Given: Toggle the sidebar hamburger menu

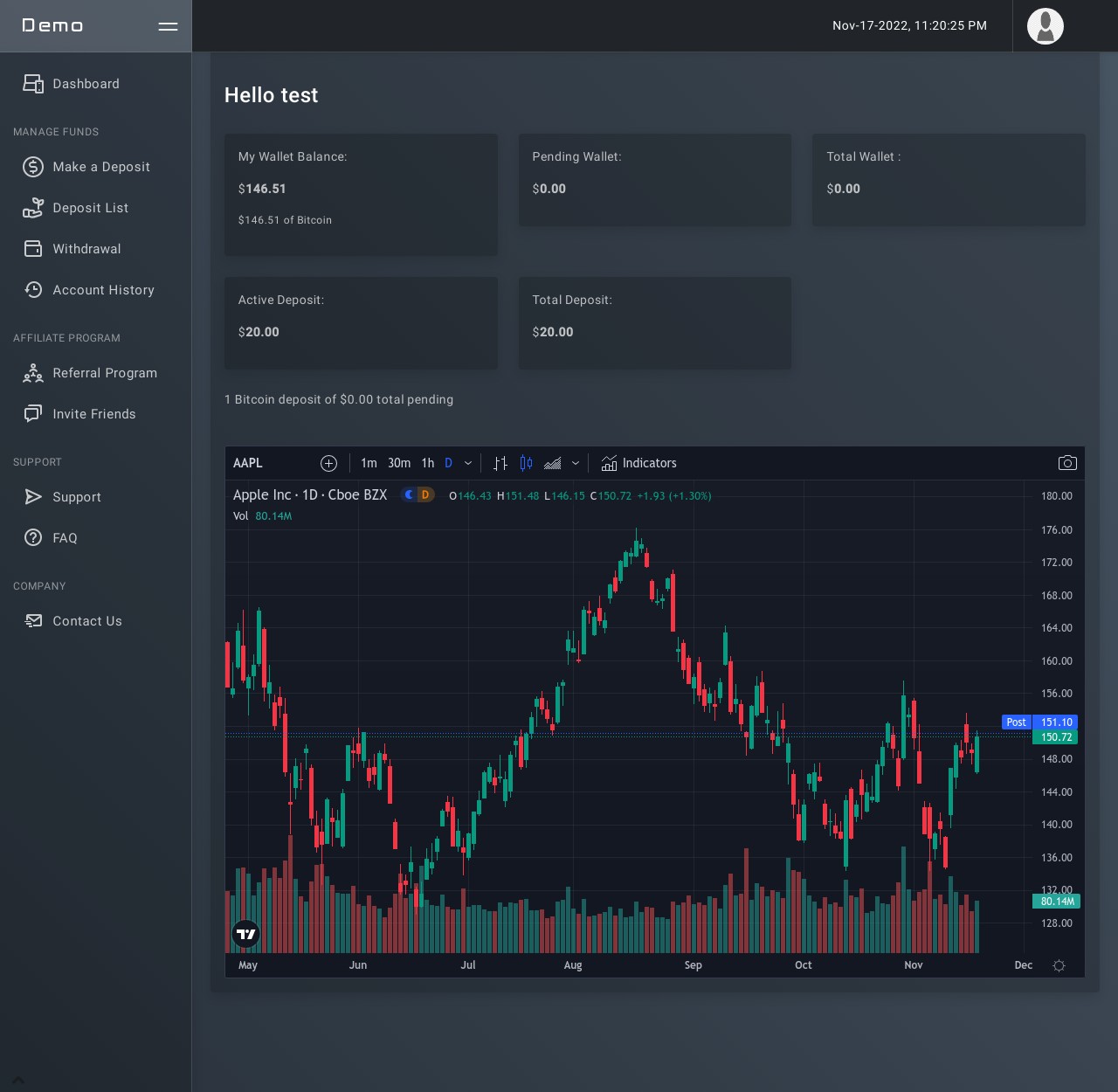Looking at the screenshot, I should pyautogui.click(x=168, y=26).
